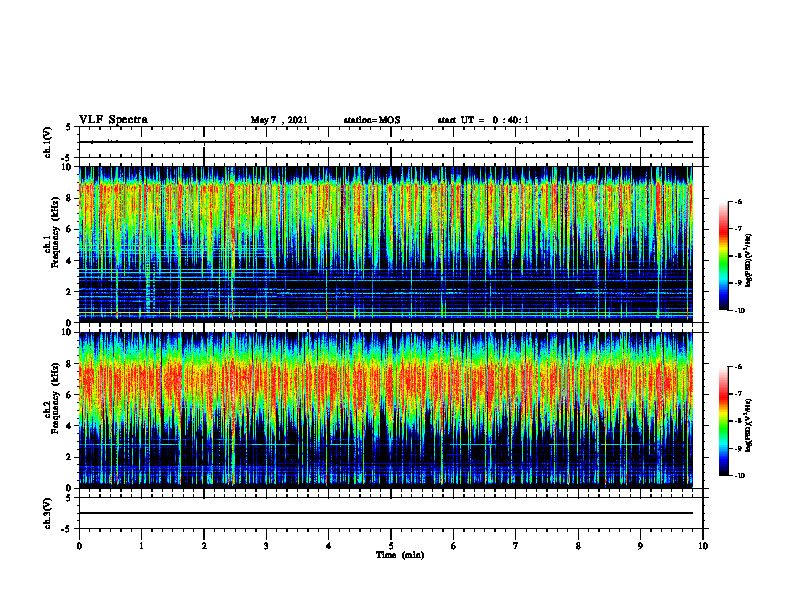The height and width of the screenshot is (612, 792).
Task: Click the time axis tick label '5'
Action: [391, 546]
